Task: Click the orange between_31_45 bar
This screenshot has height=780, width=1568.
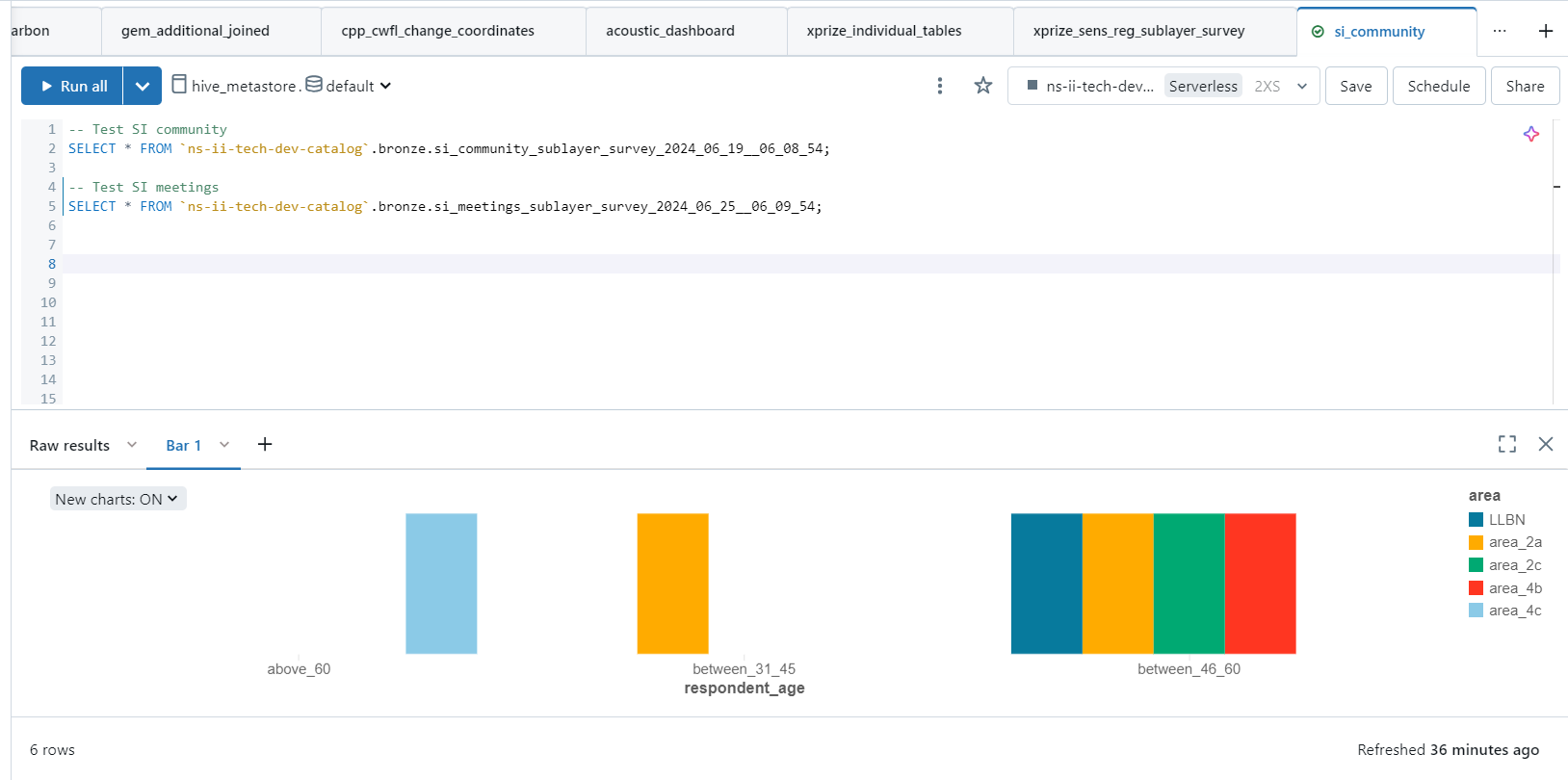Action: [672, 584]
